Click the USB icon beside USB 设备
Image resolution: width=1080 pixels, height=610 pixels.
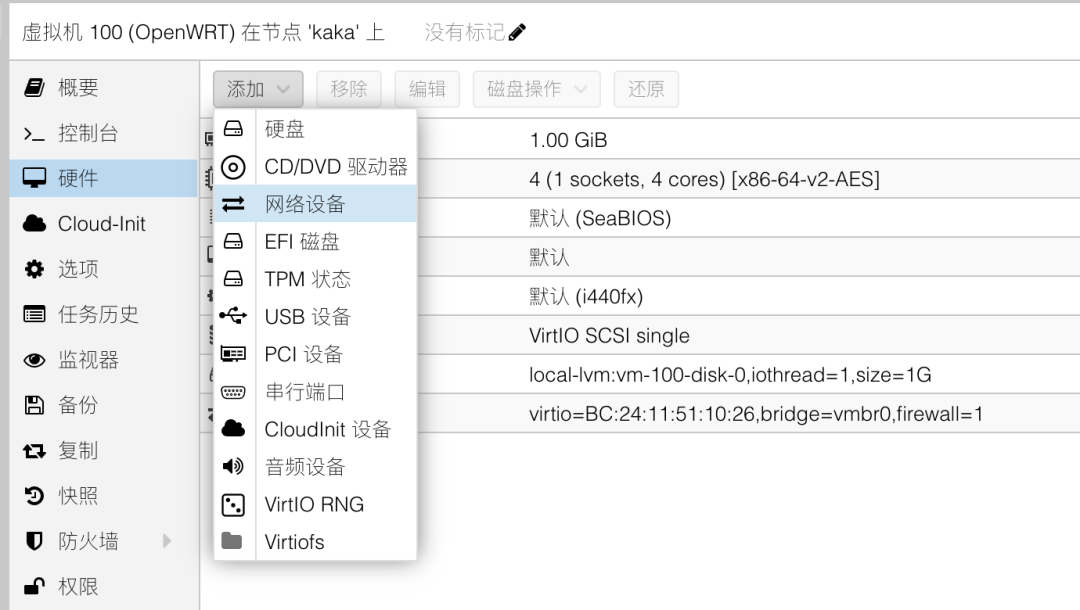(x=233, y=316)
